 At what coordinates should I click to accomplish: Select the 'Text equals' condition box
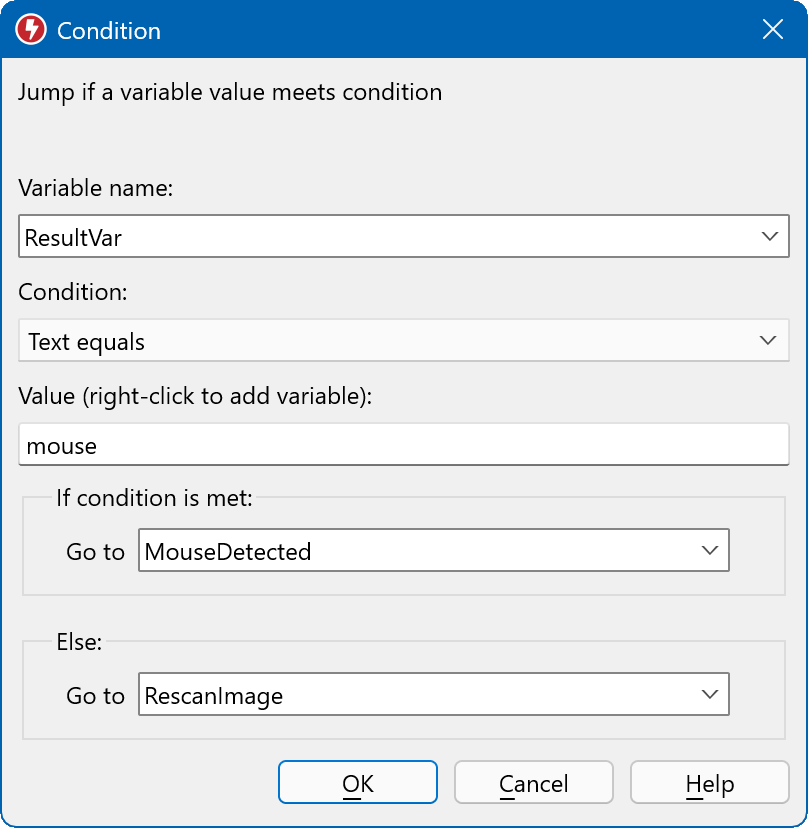pyautogui.click(x=380, y=341)
